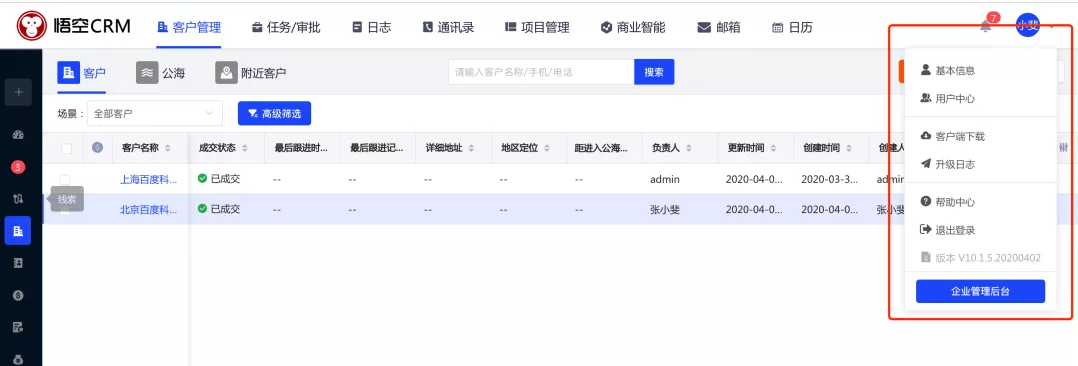The image size is (1078, 366).
Task: Click the 搜索 button
Action: tap(654, 72)
